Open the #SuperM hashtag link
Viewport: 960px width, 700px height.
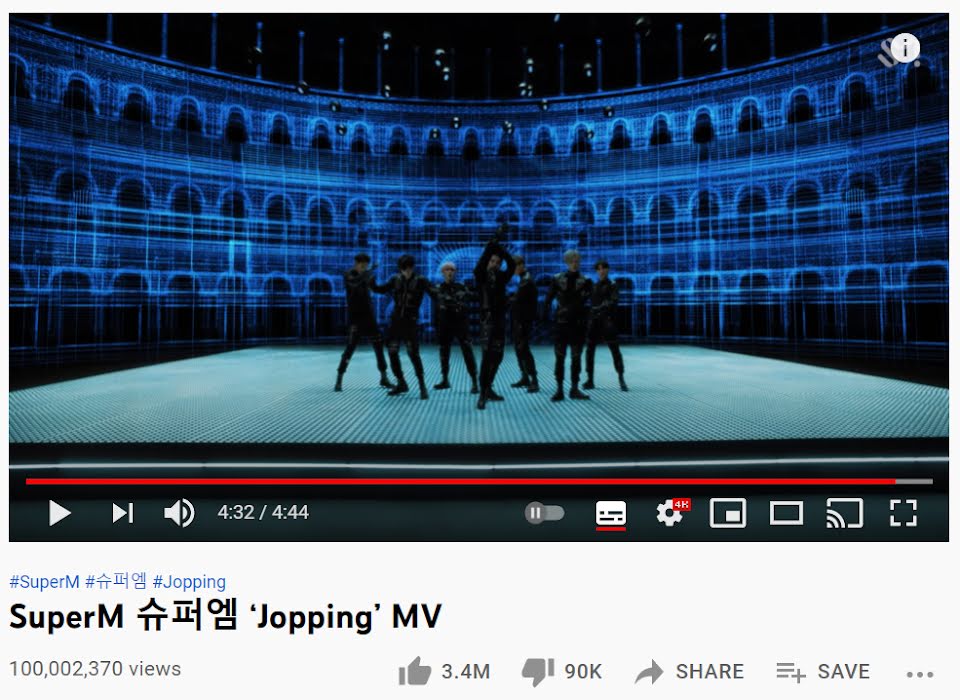click(44, 581)
